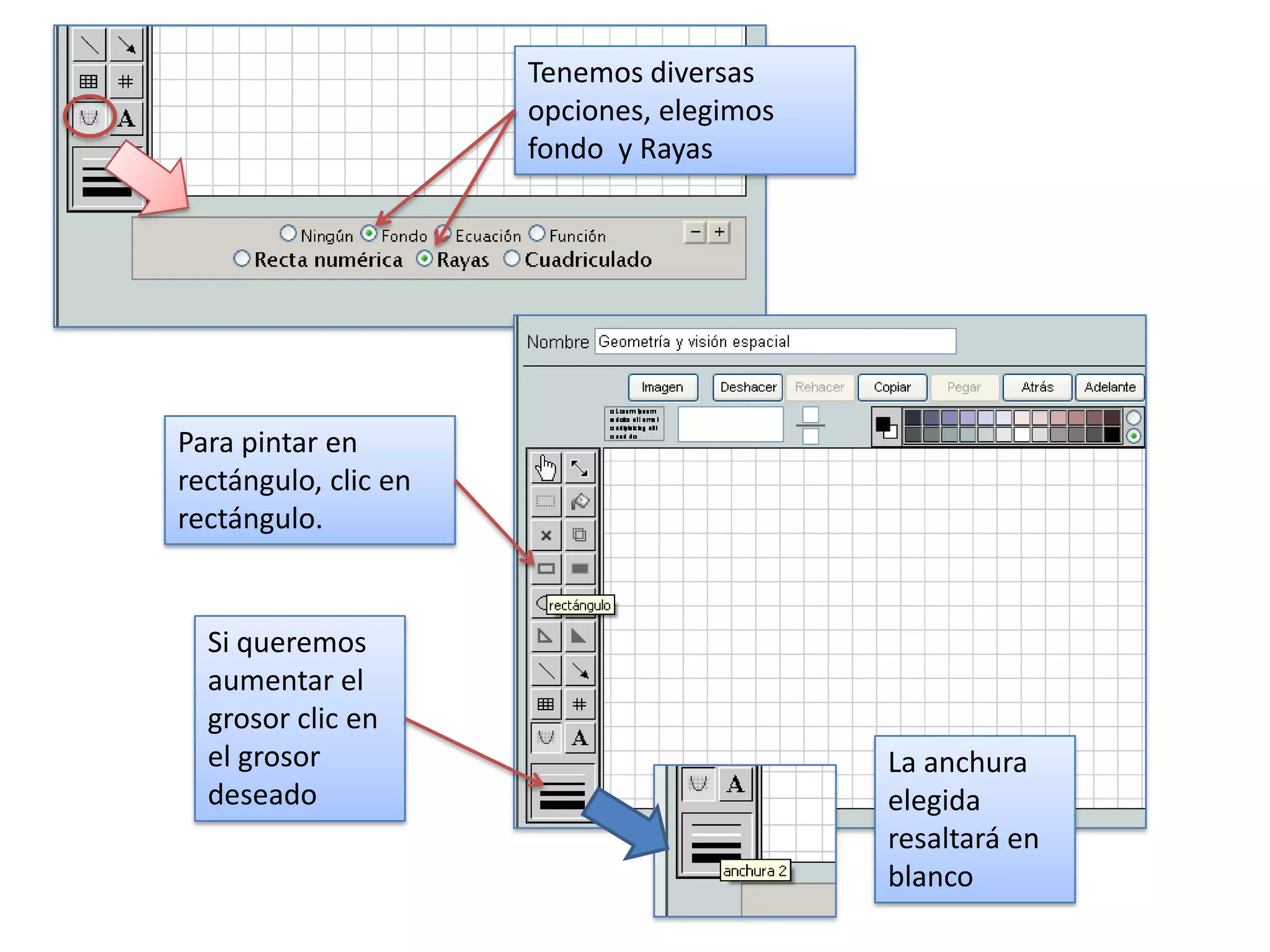The width and height of the screenshot is (1270, 952).
Task: Select the filled triangle tool
Action: (x=579, y=636)
